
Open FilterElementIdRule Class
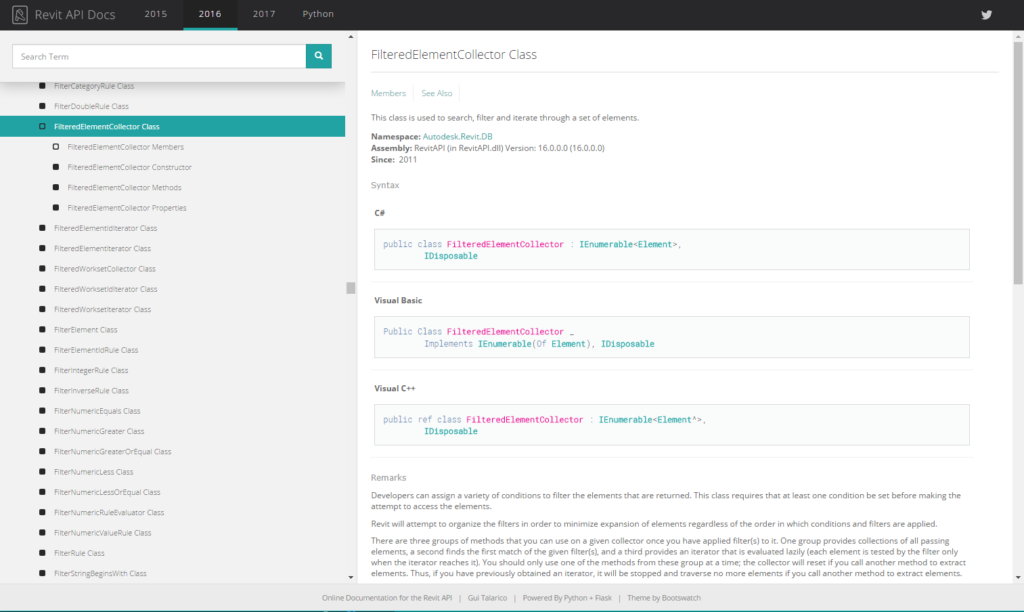(96, 349)
